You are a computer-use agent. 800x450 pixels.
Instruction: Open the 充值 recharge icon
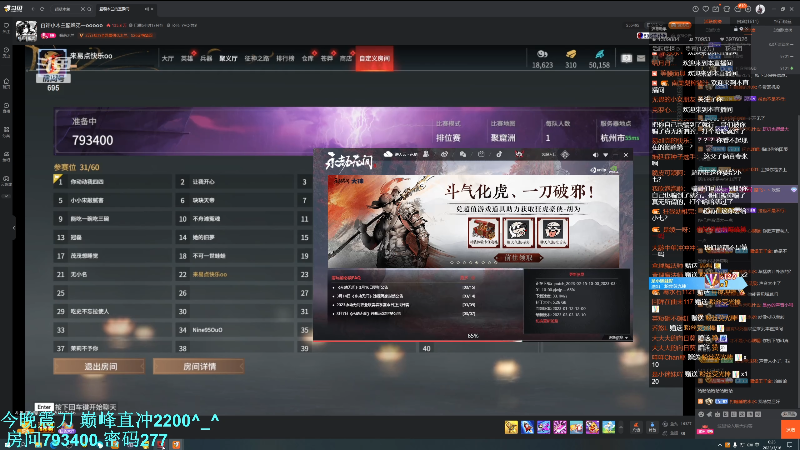pyautogui.click(x=636, y=427)
